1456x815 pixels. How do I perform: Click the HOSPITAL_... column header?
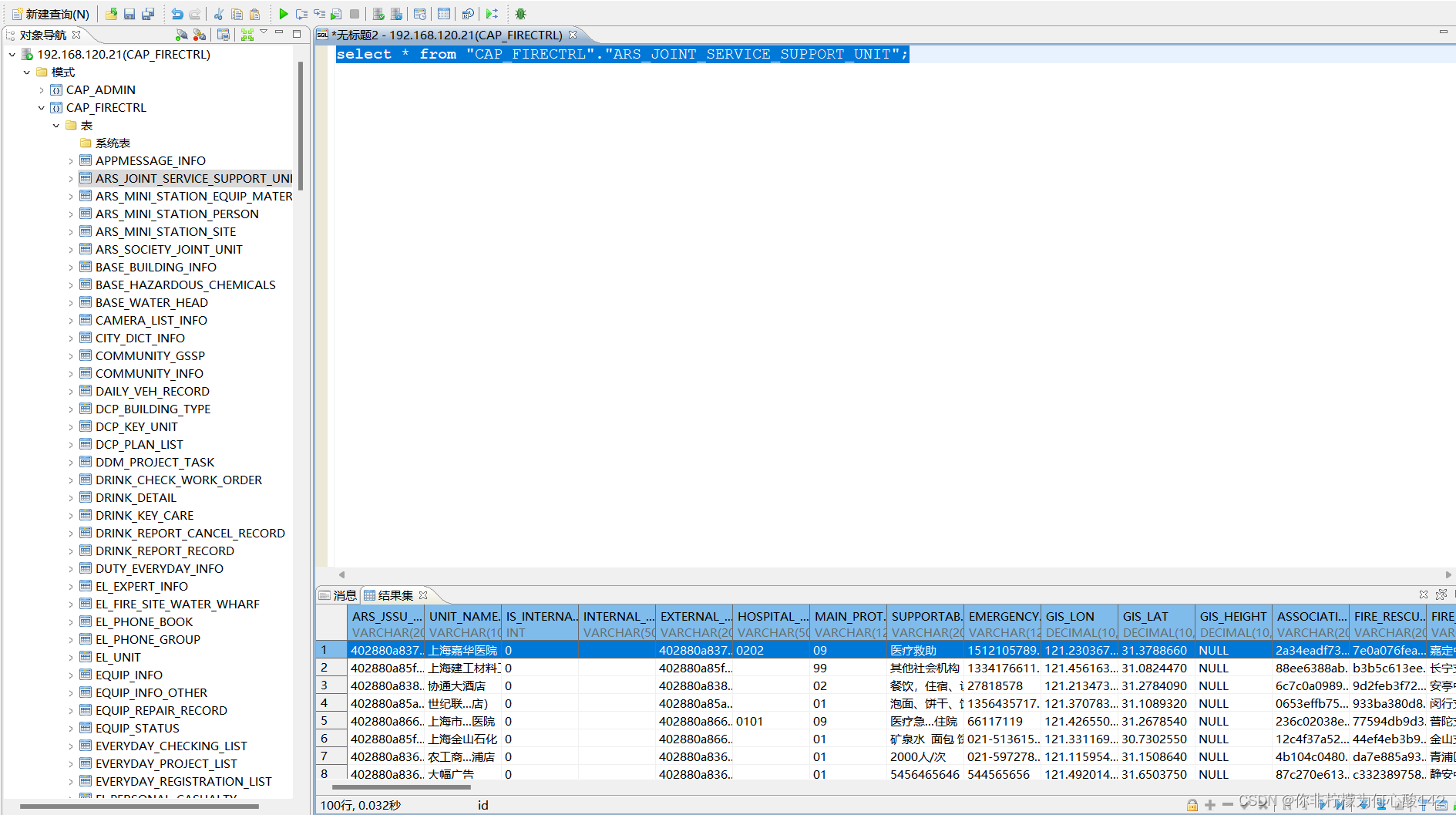point(772,624)
